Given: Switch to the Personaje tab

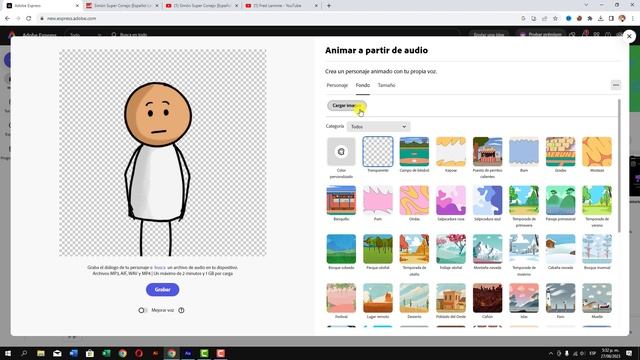Looking at the screenshot, I should [337, 85].
